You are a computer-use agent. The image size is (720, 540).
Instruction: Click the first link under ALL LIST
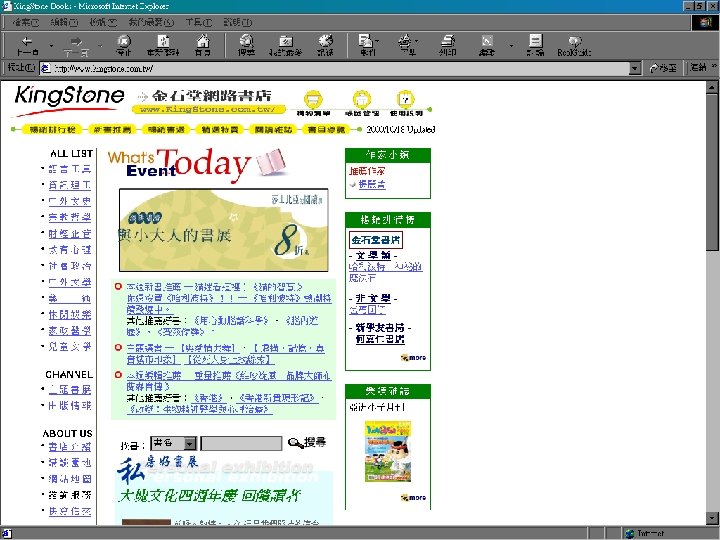pos(70,169)
